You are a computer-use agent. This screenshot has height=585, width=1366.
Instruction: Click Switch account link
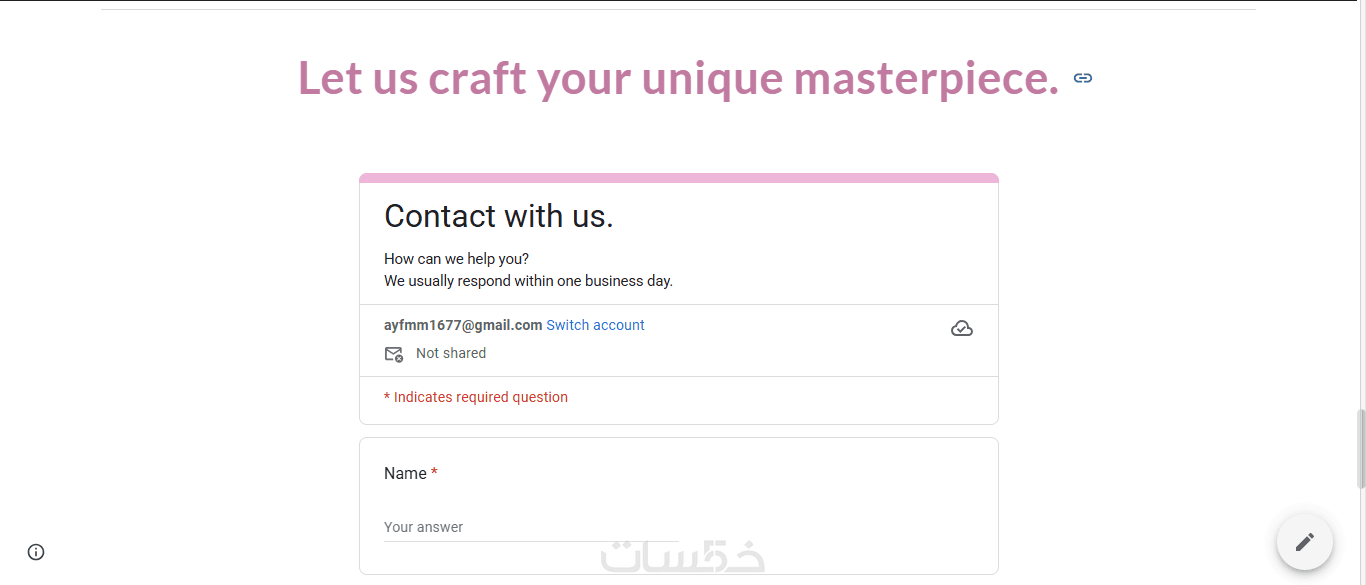[595, 325]
